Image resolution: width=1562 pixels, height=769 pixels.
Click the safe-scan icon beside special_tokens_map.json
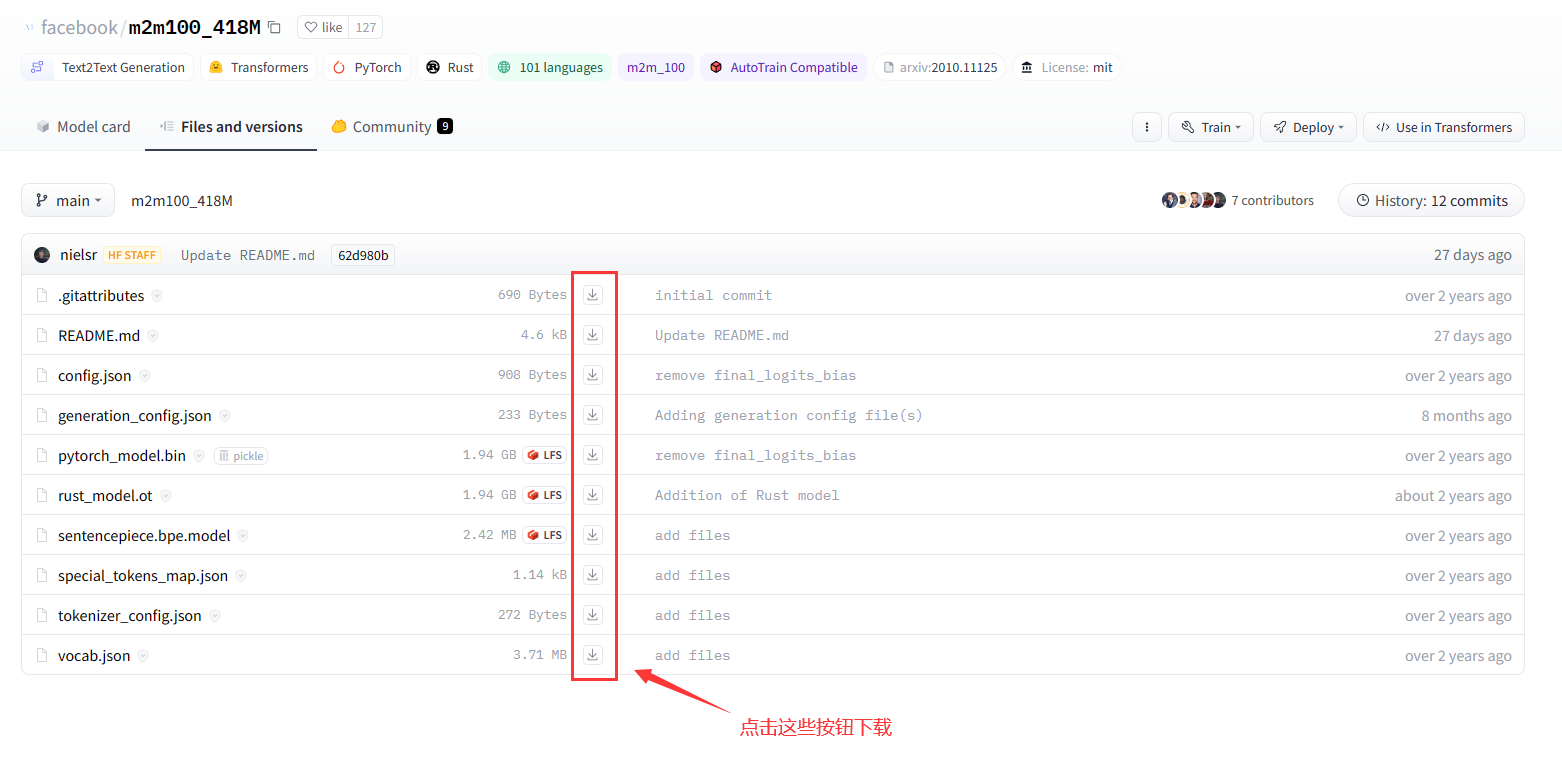pyautogui.click(x=241, y=576)
